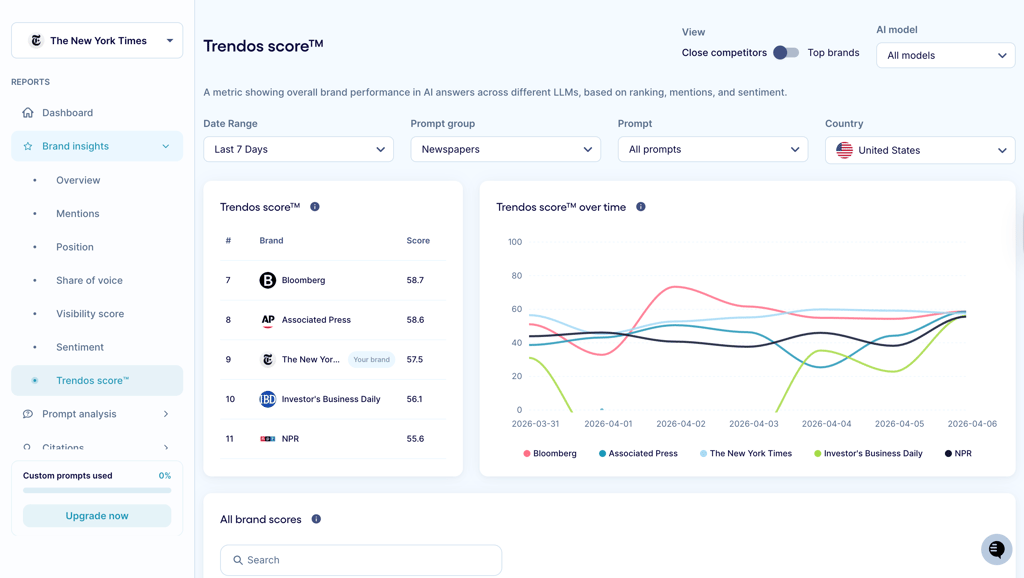Toggle view between Close competitors and Top brands
Viewport: 1024px width, 578px height.
coord(786,53)
